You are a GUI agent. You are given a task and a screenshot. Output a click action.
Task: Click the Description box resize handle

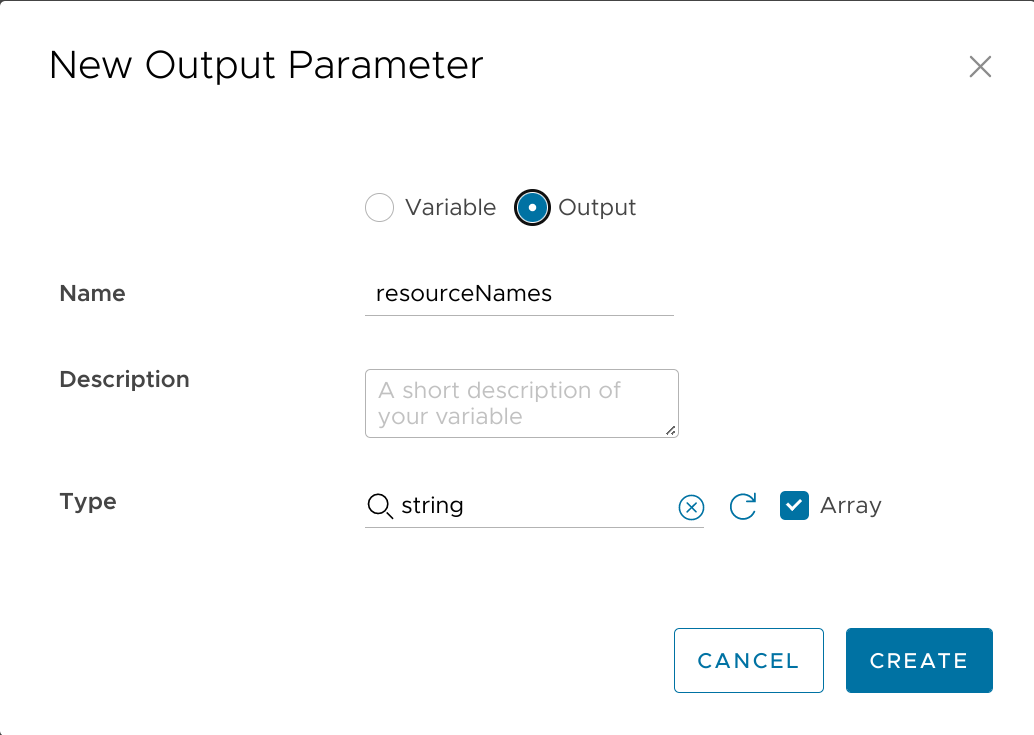point(670,430)
